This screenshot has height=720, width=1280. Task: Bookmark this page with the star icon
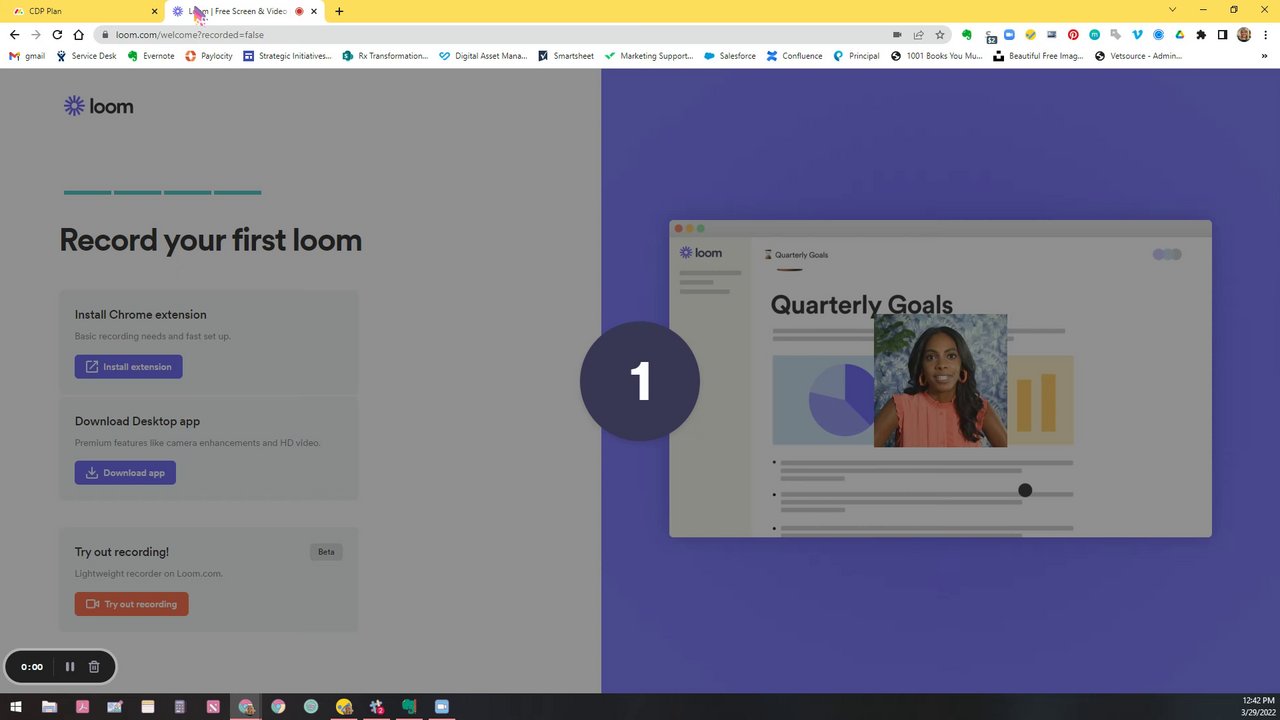pos(940,35)
